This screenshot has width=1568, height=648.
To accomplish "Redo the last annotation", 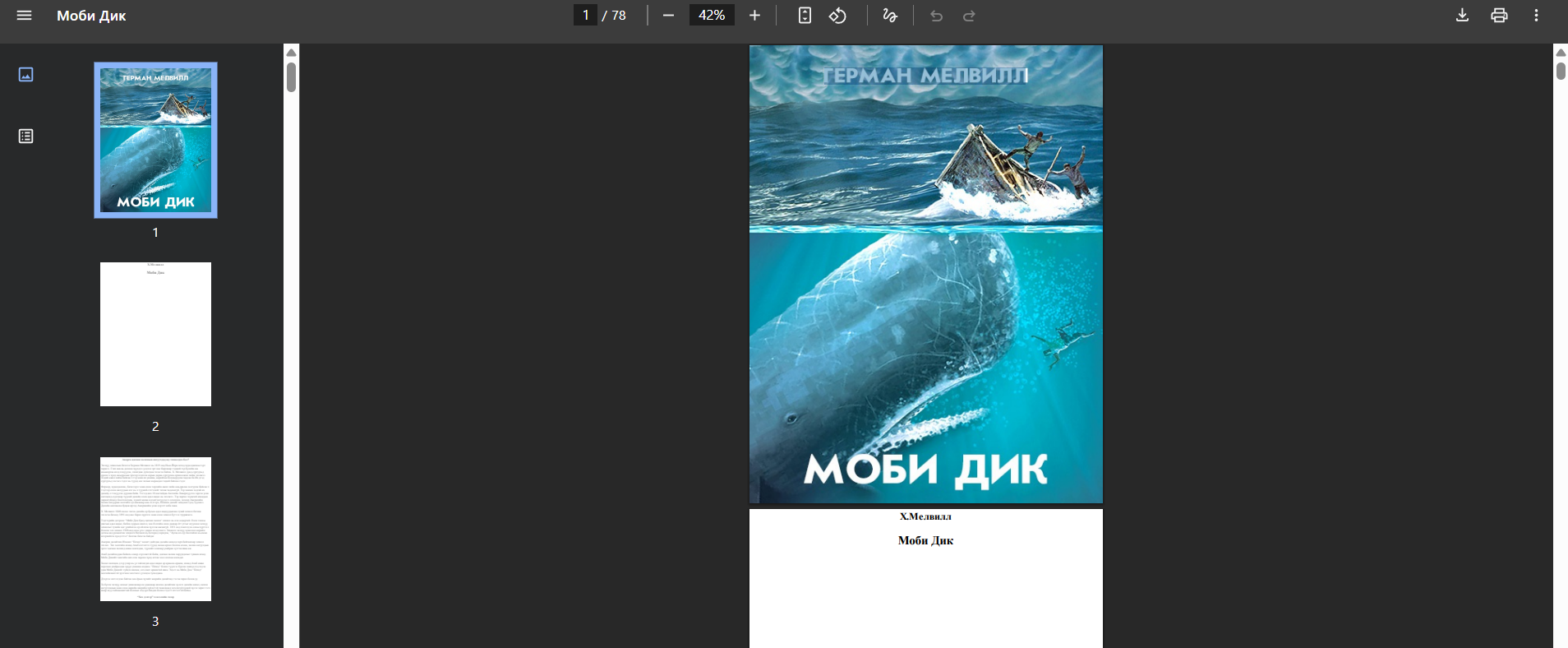I will [969, 16].
